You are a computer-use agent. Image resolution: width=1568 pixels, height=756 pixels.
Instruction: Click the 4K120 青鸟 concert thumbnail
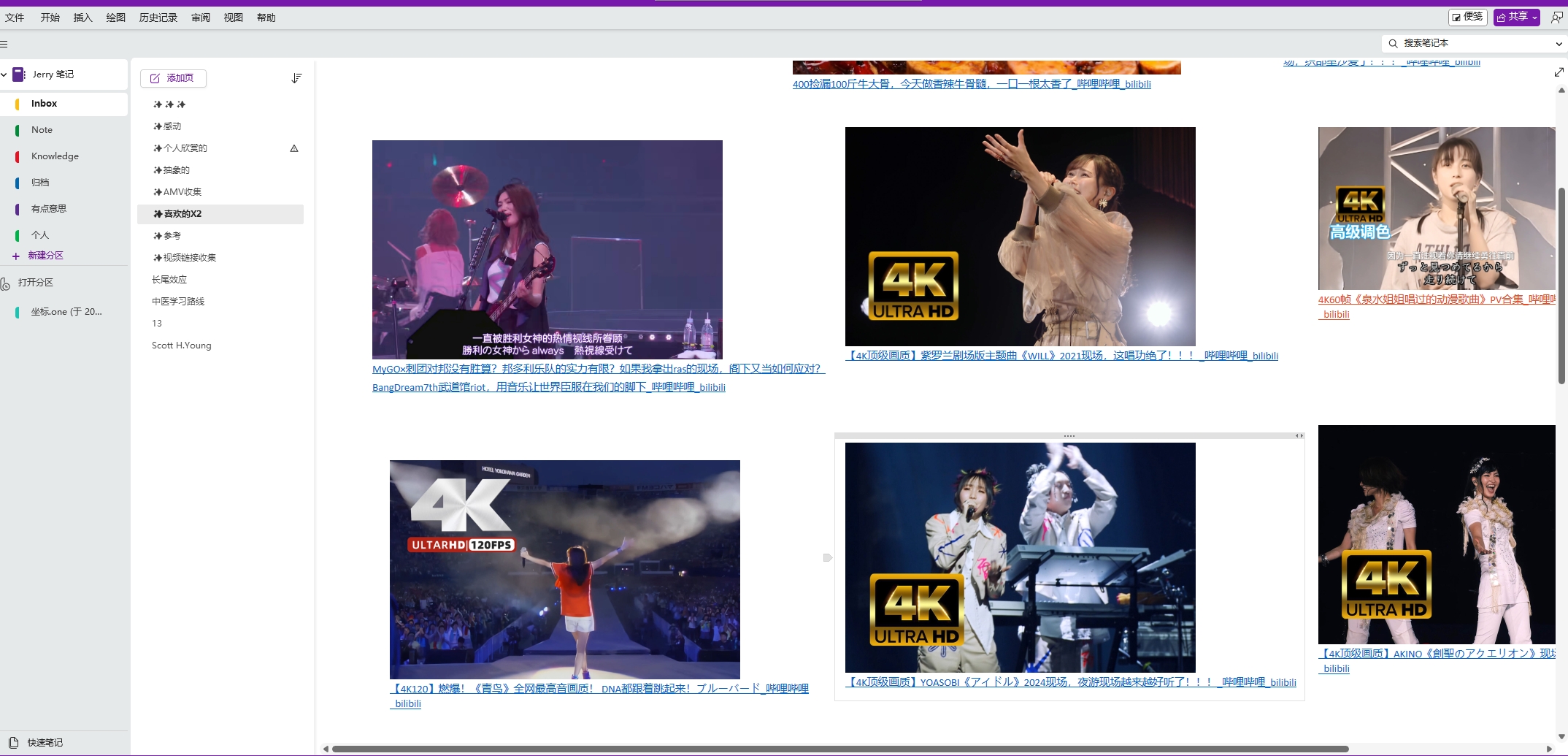[x=564, y=569]
